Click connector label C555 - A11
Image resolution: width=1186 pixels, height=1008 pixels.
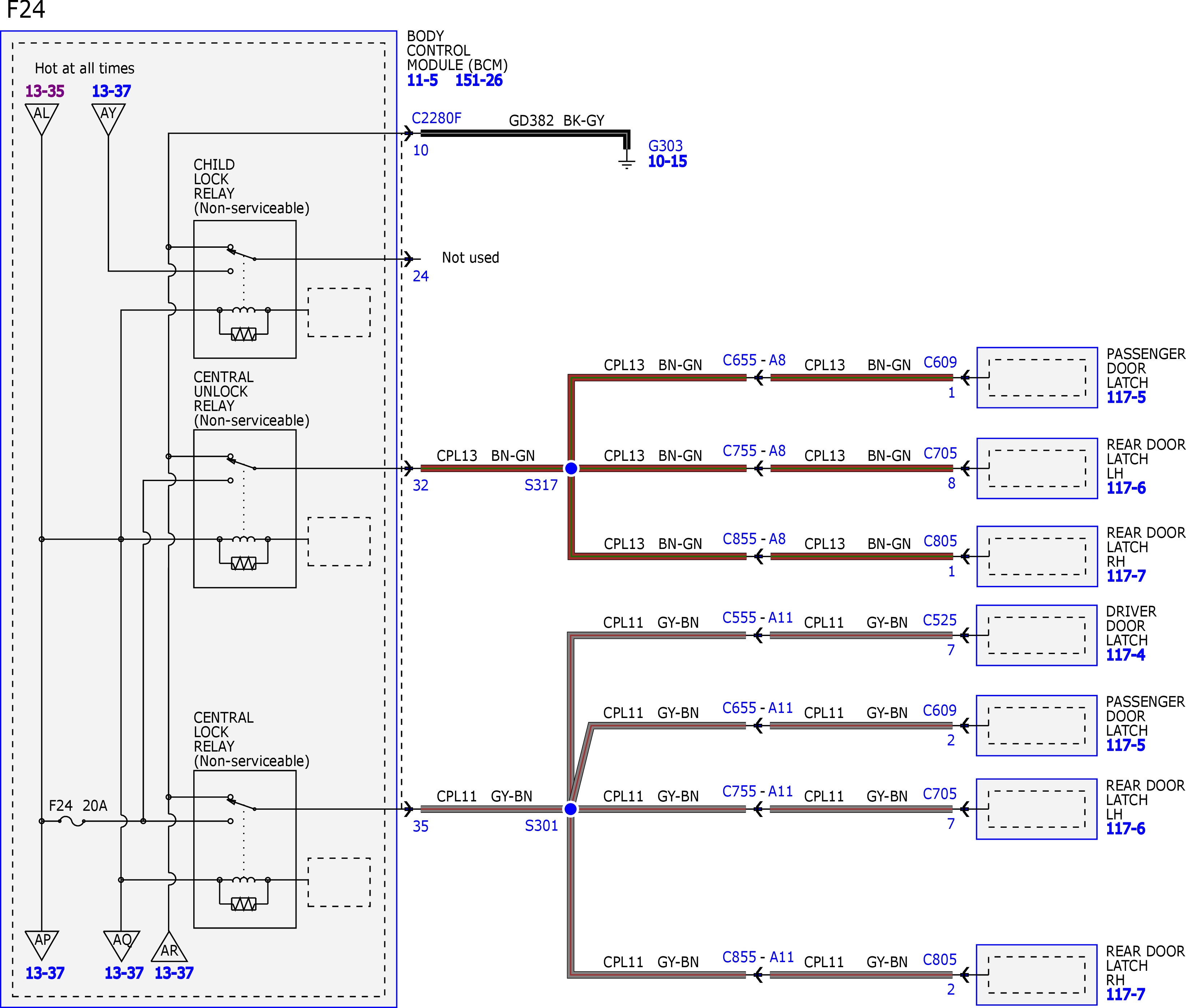click(x=757, y=618)
